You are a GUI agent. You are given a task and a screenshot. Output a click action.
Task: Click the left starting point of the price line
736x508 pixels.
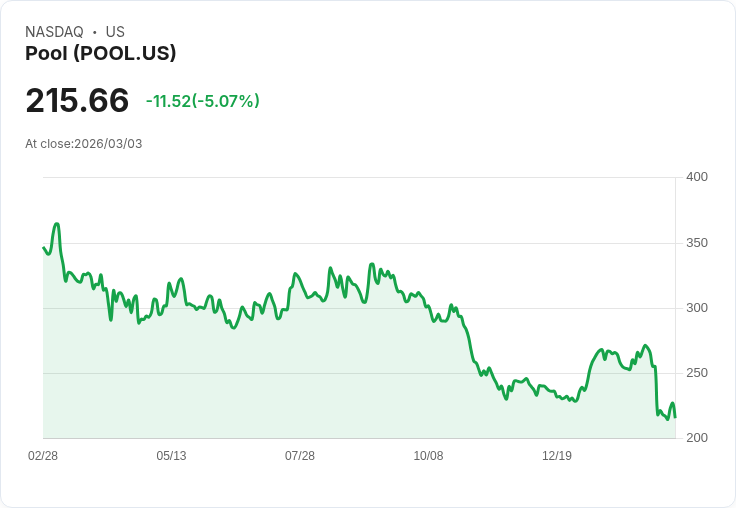pos(43,246)
